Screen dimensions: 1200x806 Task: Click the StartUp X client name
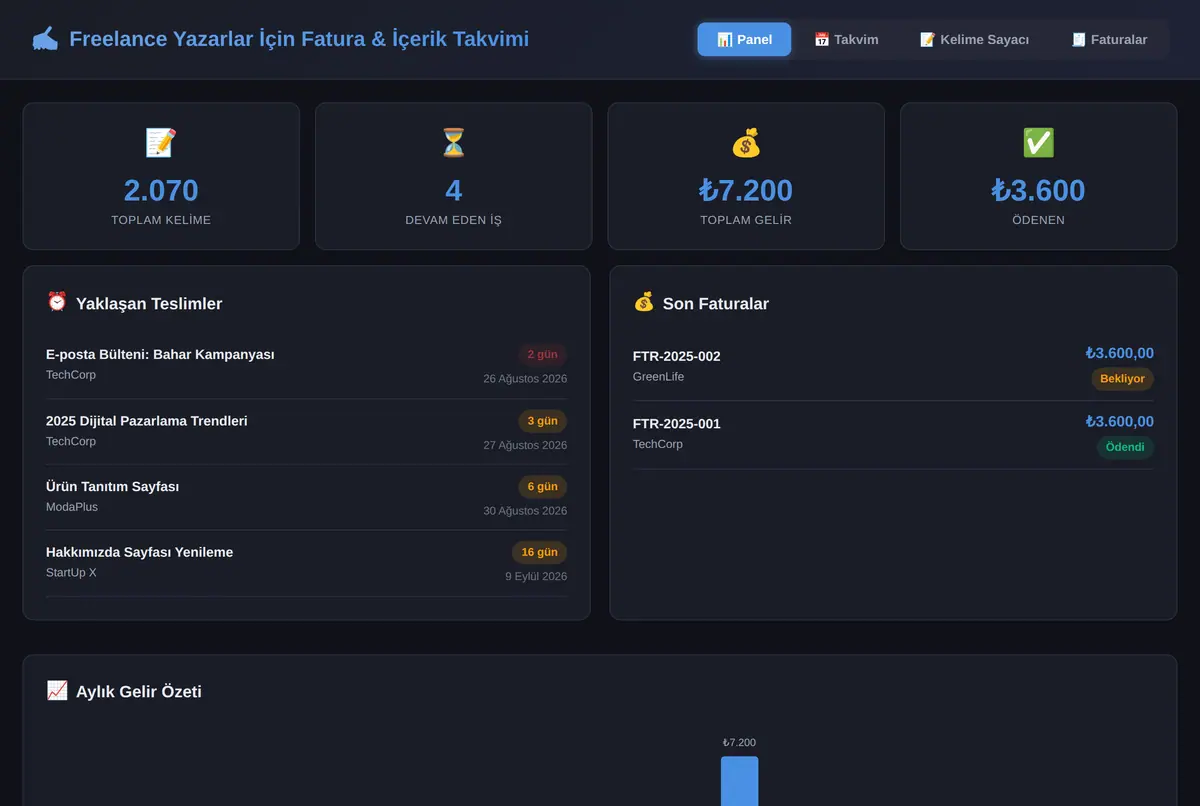pyautogui.click(x=71, y=573)
